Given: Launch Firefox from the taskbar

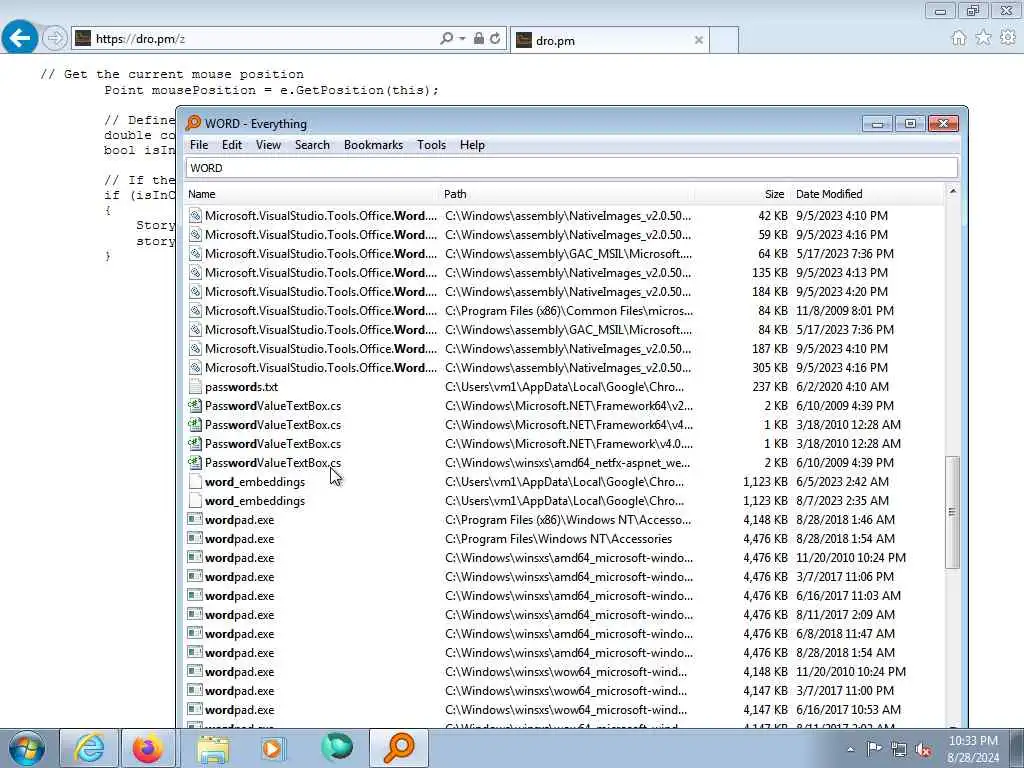Looking at the screenshot, I should 148,748.
